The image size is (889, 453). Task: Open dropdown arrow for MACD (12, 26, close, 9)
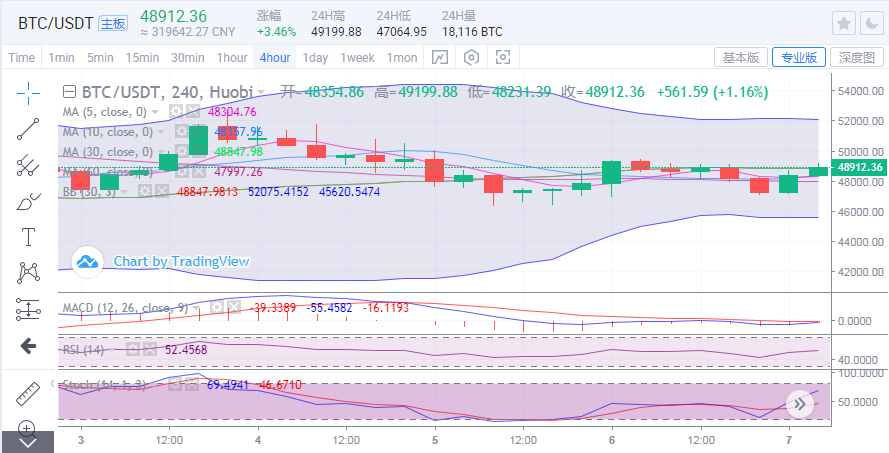point(196,308)
